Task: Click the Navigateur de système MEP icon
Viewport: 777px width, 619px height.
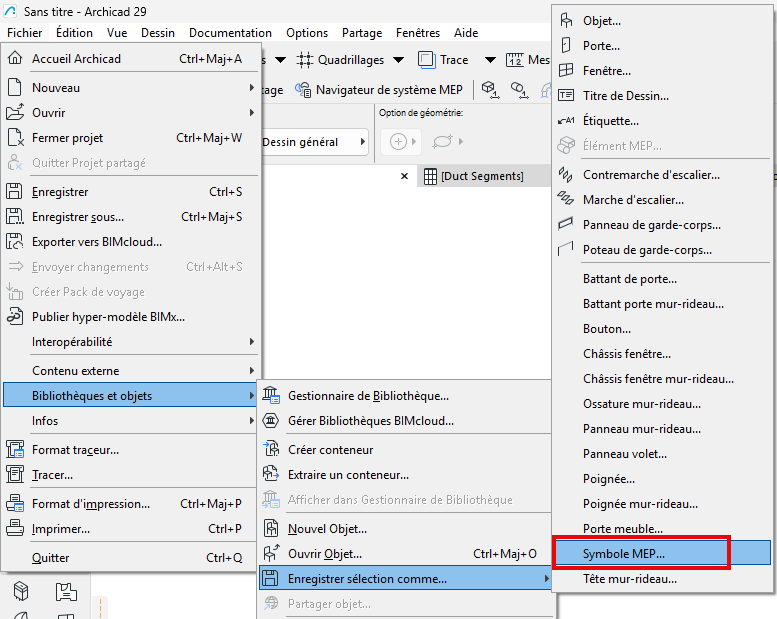Action: 303,90
